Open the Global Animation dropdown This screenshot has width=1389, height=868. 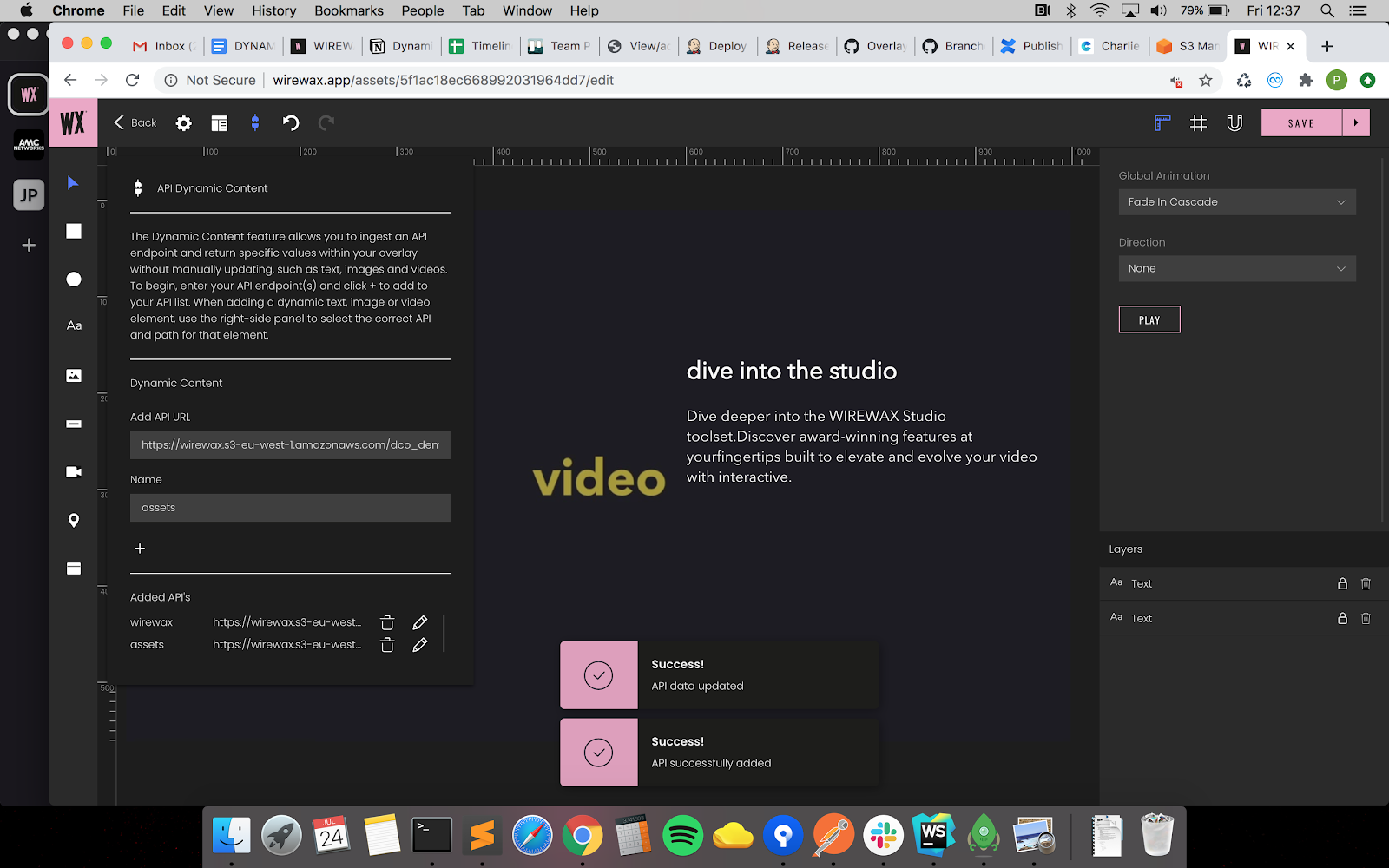pos(1236,202)
